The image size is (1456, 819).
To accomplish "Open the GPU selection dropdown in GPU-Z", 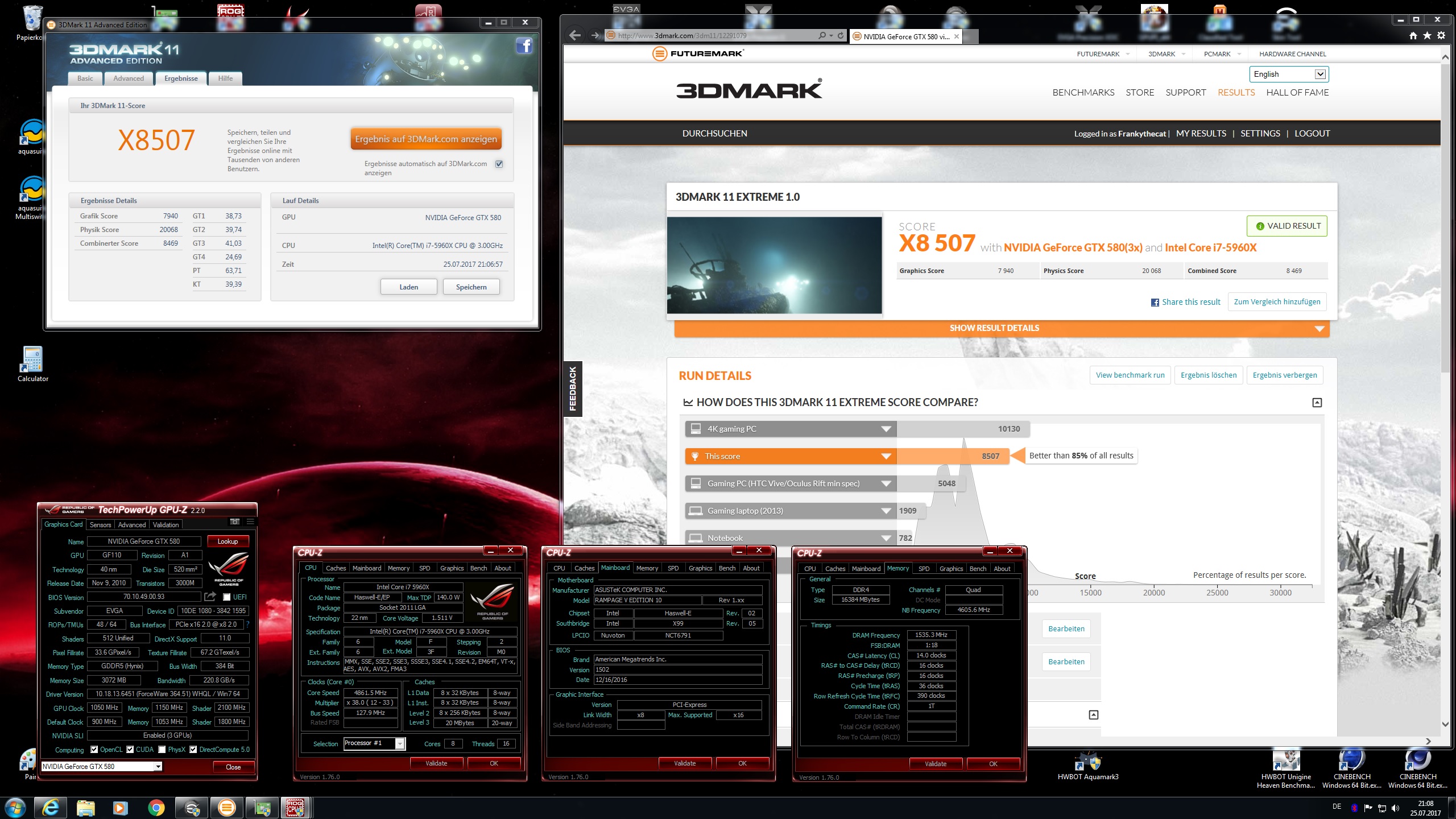I will click(x=102, y=767).
